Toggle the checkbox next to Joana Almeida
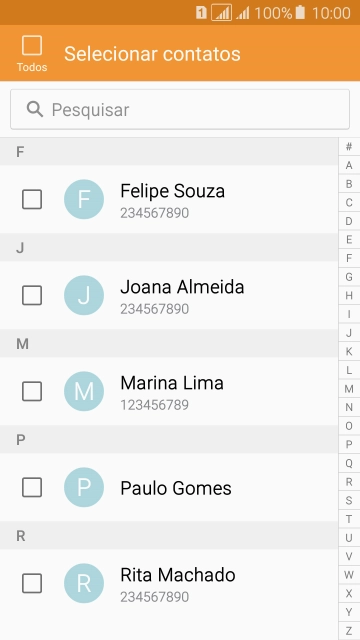The height and width of the screenshot is (640, 360). point(32,295)
